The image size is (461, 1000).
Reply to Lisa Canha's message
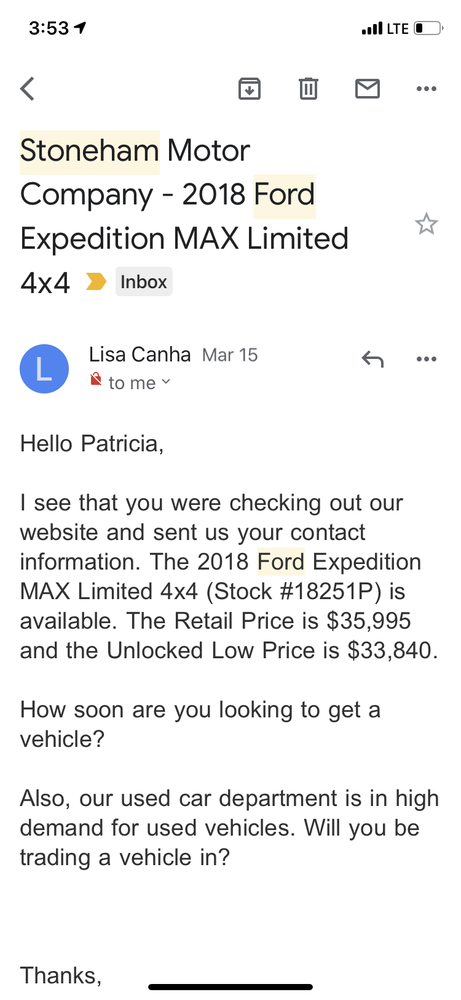click(372, 359)
